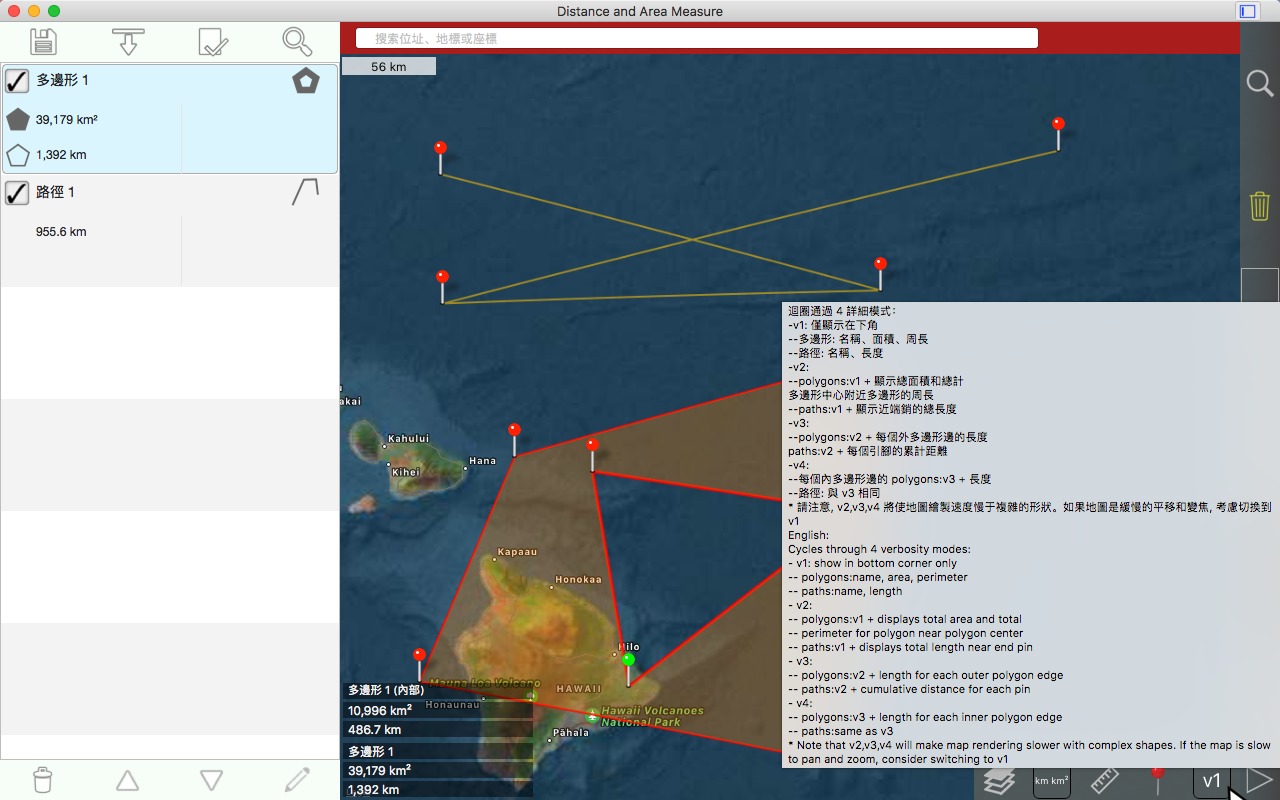The width and height of the screenshot is (1280, 800).
Task: Click the red pin tool in bottom toolbar
Action: click(1158, 781)
